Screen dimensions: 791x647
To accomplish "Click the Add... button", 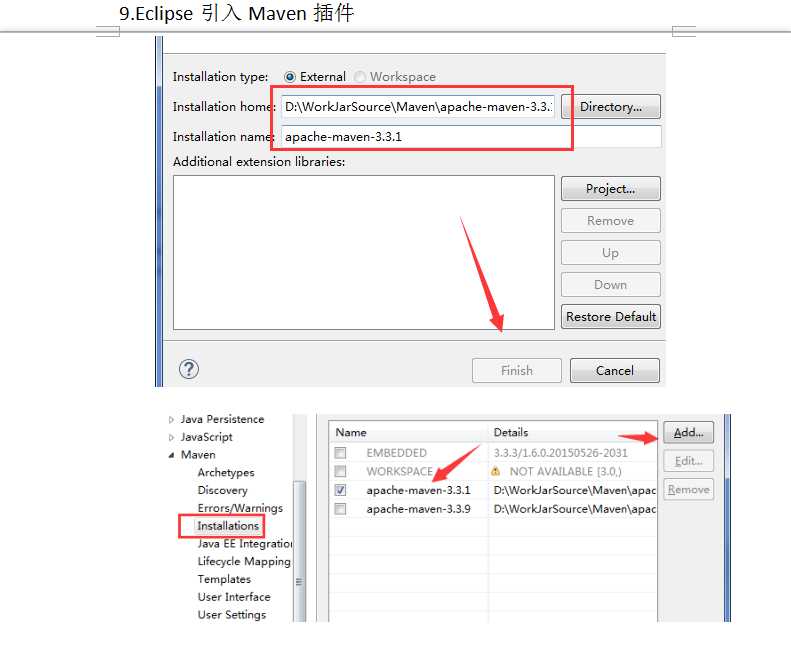I will pos(688,433).
